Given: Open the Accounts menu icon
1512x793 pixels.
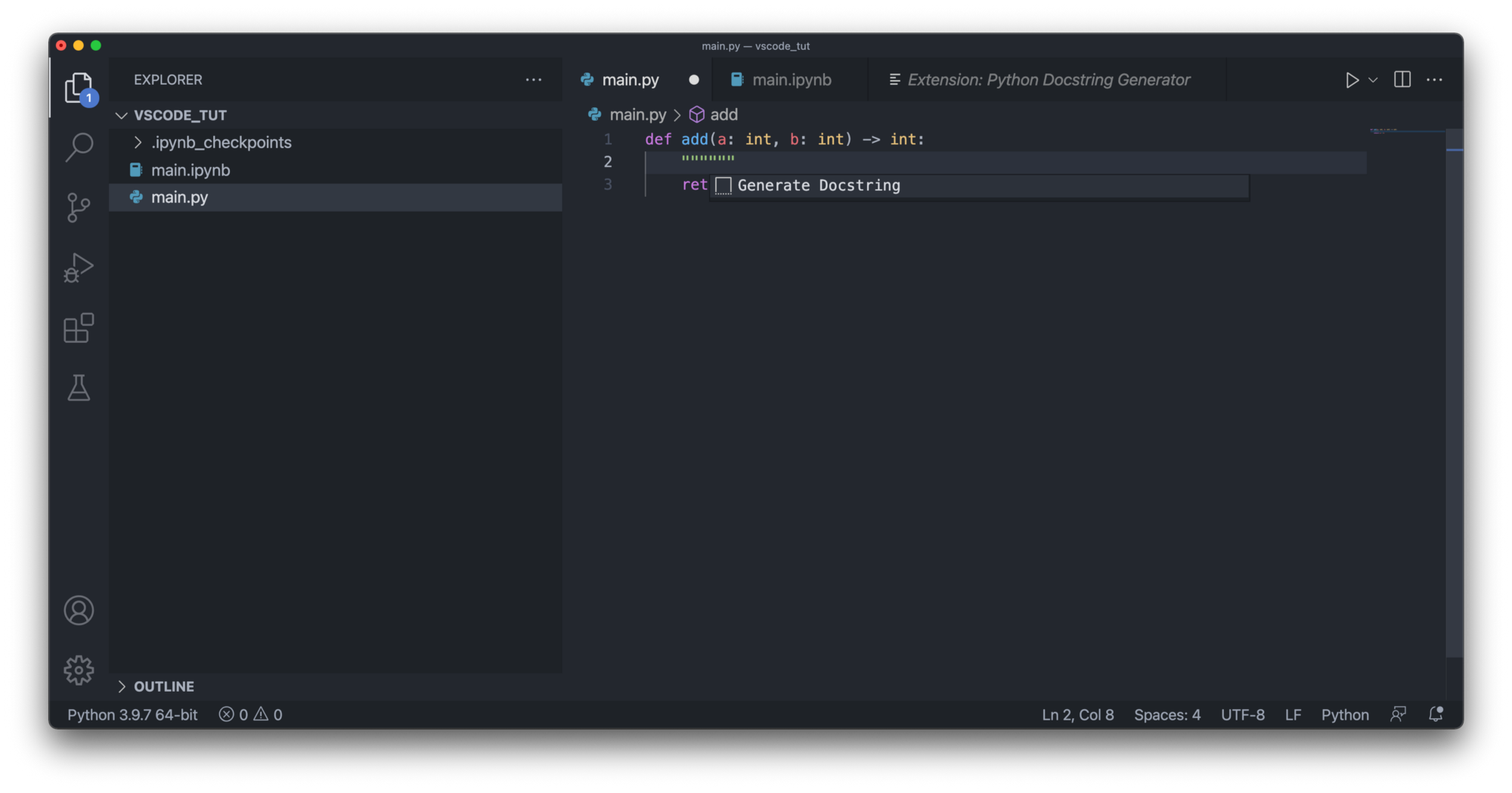Looking at the screenshot, I should coord(79,610).
